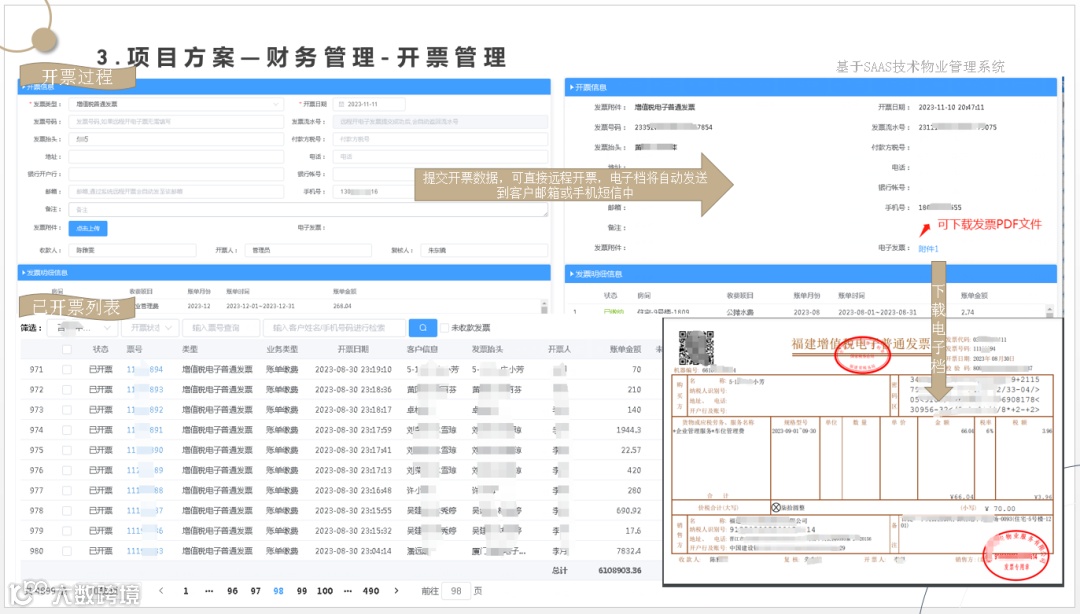Collapse the left 发票明细信息 section header
Image resolution: width=1080 pixels, height=614 pixels.
tap(284, 273)
